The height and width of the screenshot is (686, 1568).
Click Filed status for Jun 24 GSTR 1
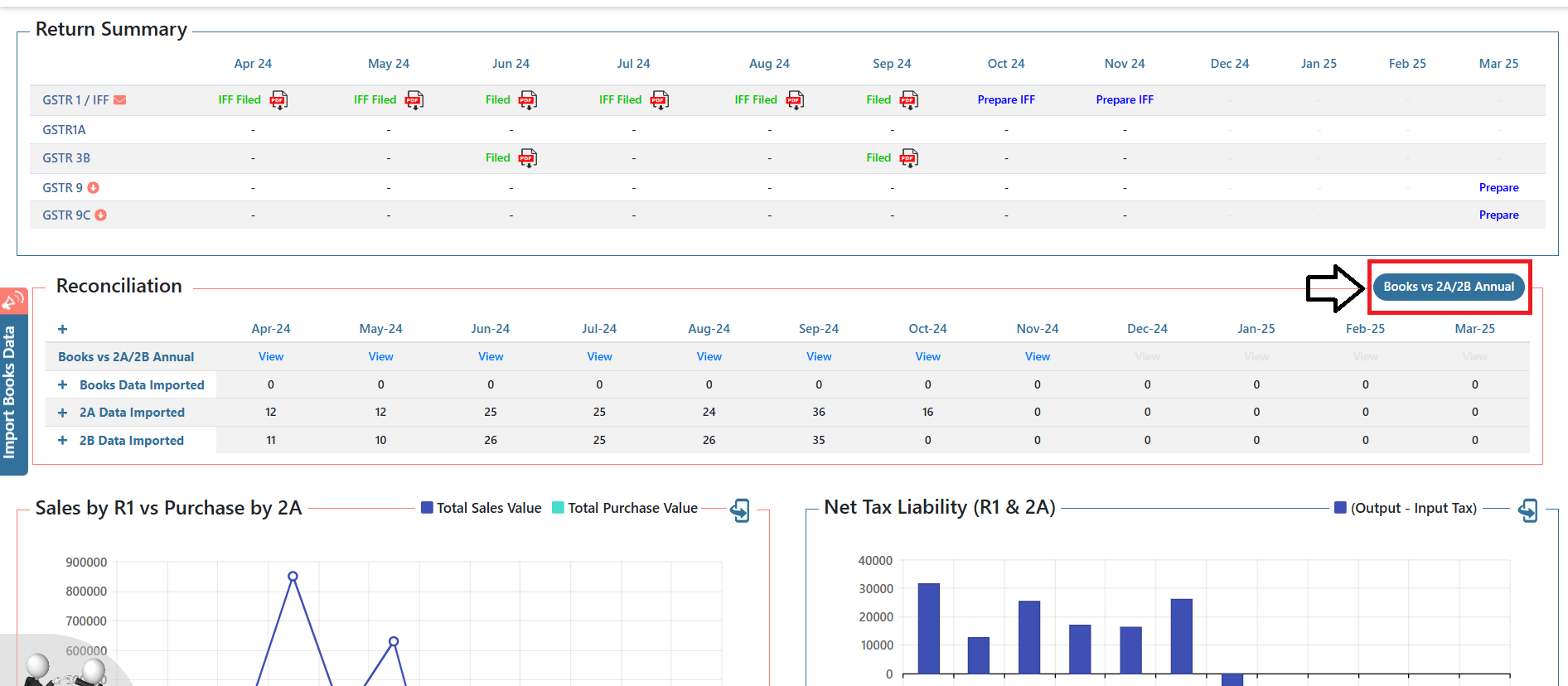point(498,100)
